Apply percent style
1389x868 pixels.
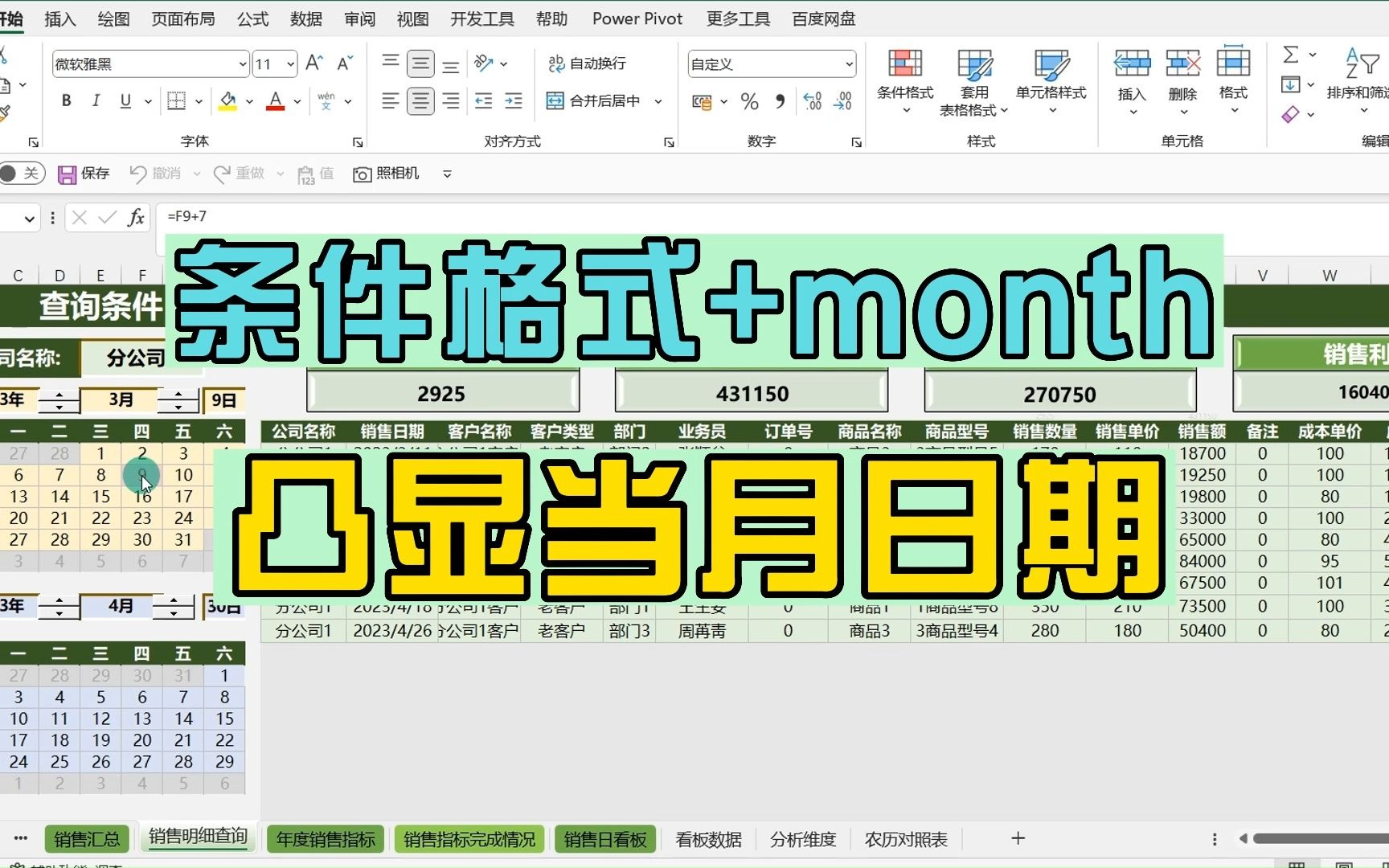click(x=750, y=102)
